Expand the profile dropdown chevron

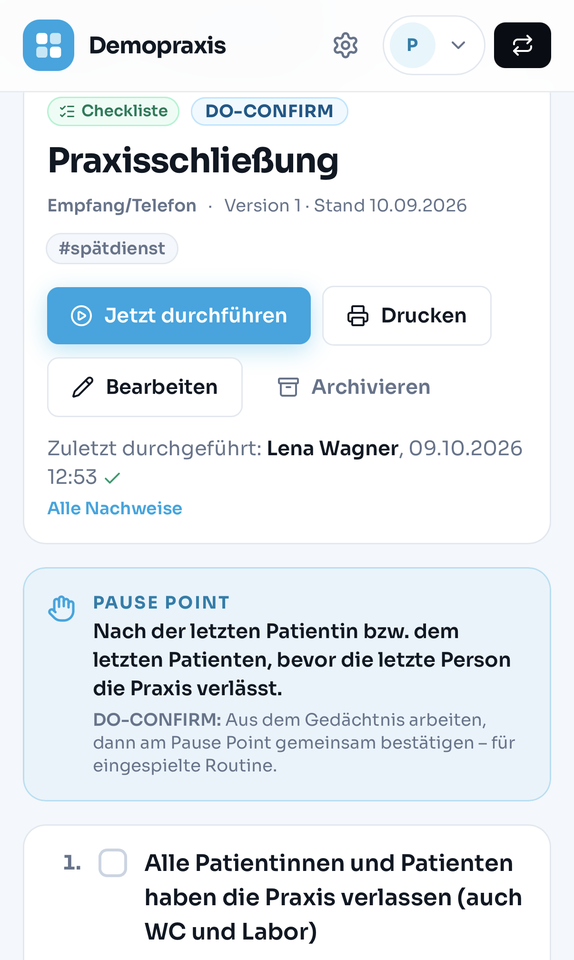point(458,45)
